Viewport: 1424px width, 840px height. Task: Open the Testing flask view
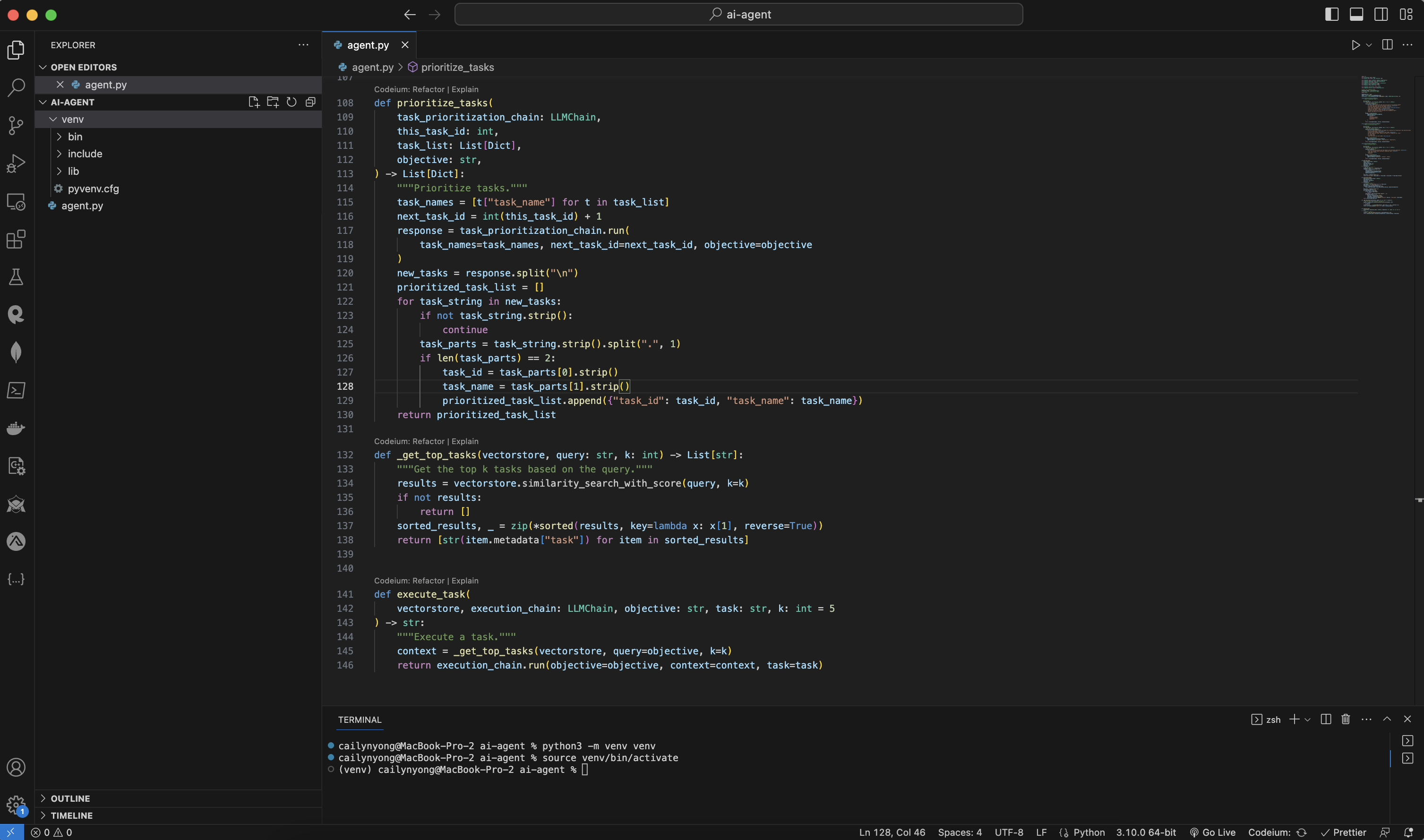(x=16, y=277)
